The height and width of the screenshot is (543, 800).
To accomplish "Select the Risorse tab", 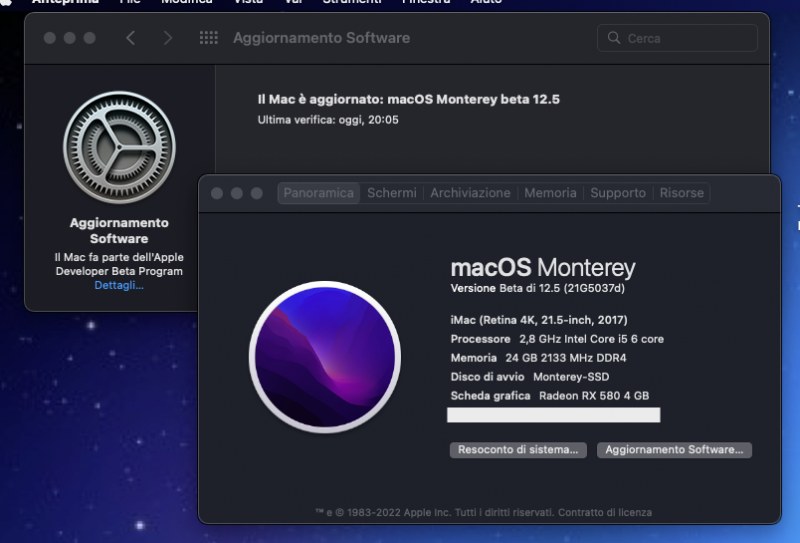I will (682, 193).
